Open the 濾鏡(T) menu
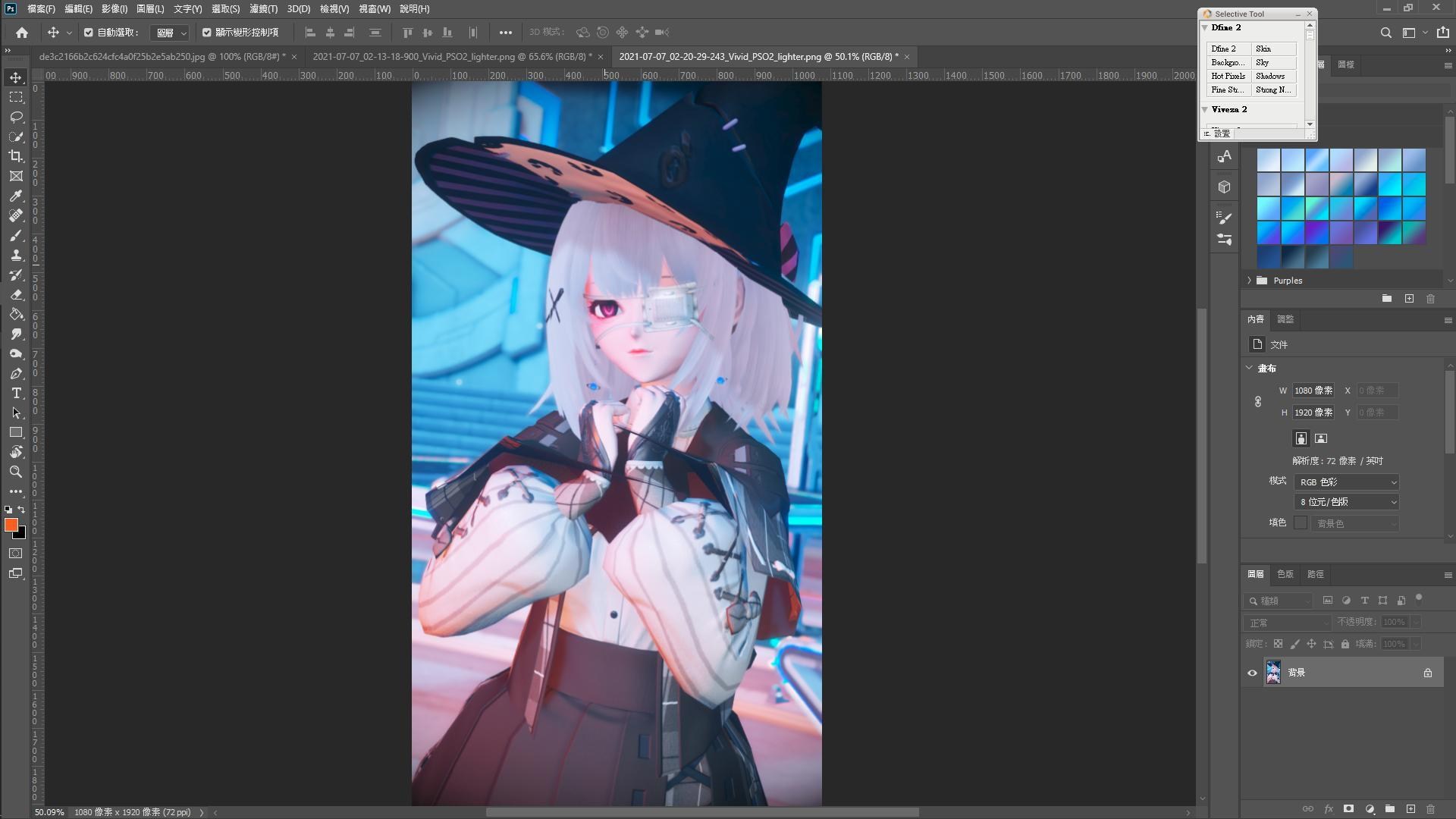The image size is (1456, 819). tap(263, 9)
